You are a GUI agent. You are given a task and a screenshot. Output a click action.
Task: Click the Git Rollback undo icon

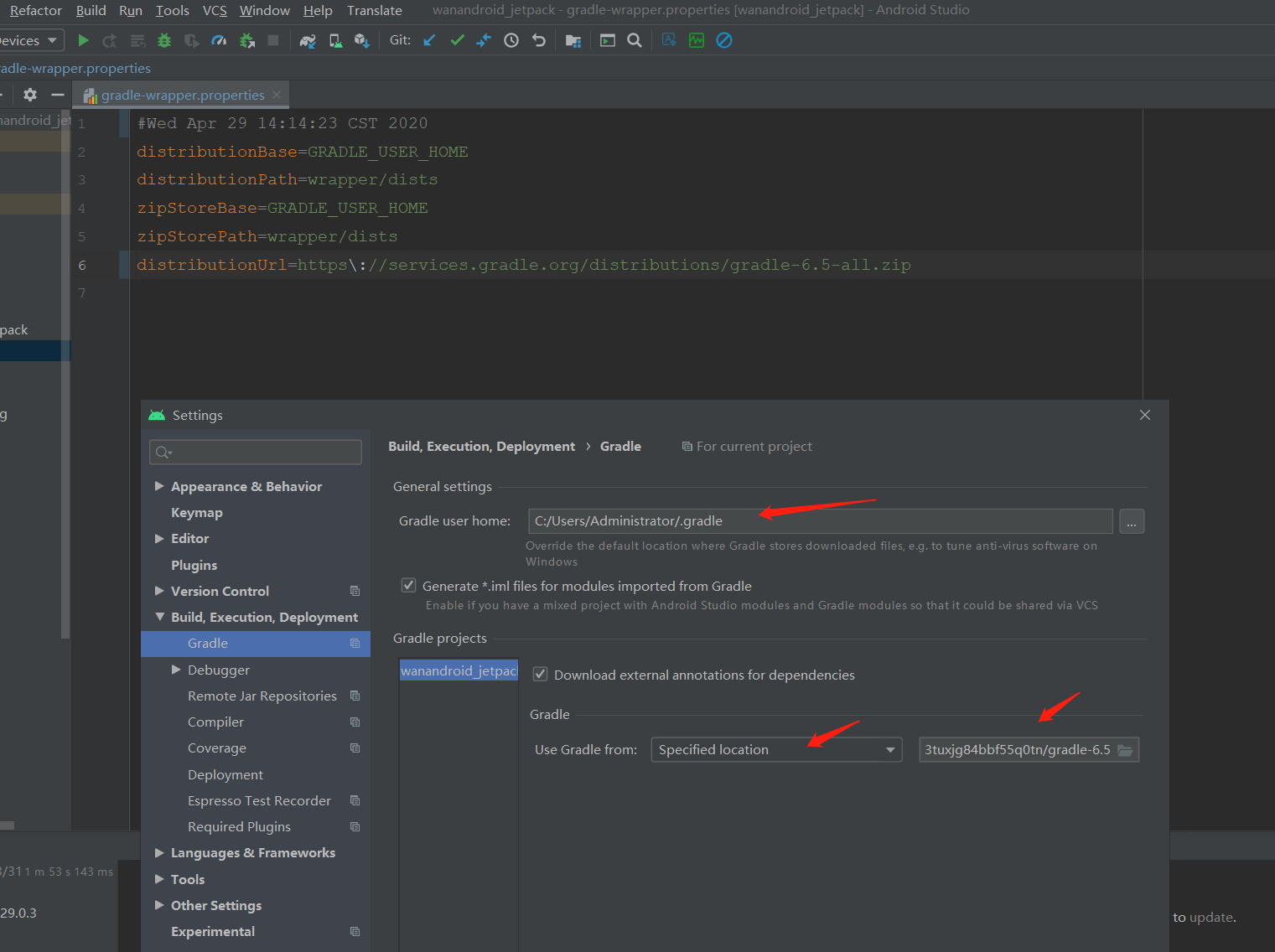(x=539, y=40)
